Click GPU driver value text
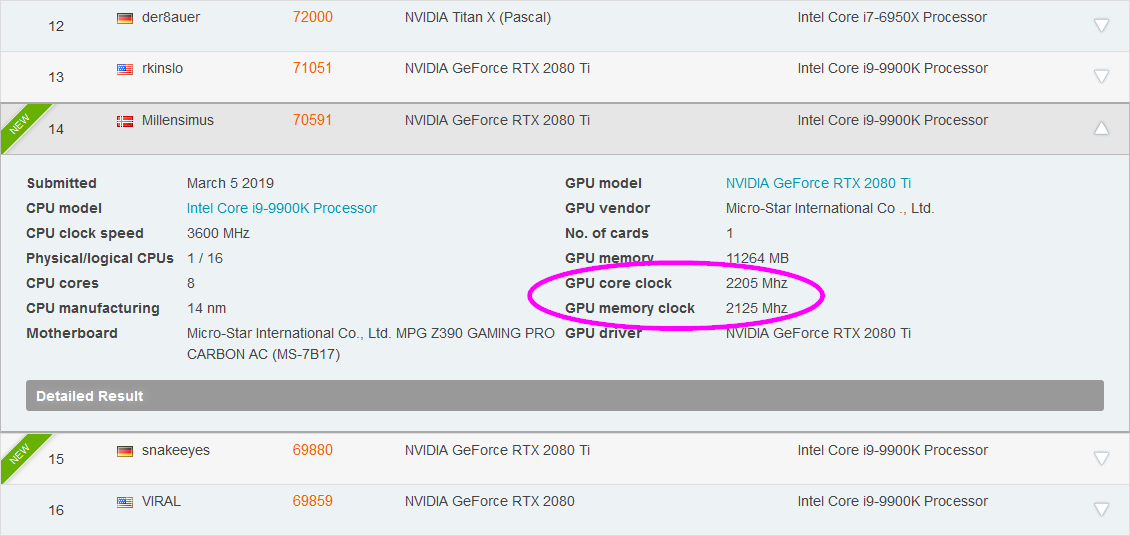 (819, 334)
